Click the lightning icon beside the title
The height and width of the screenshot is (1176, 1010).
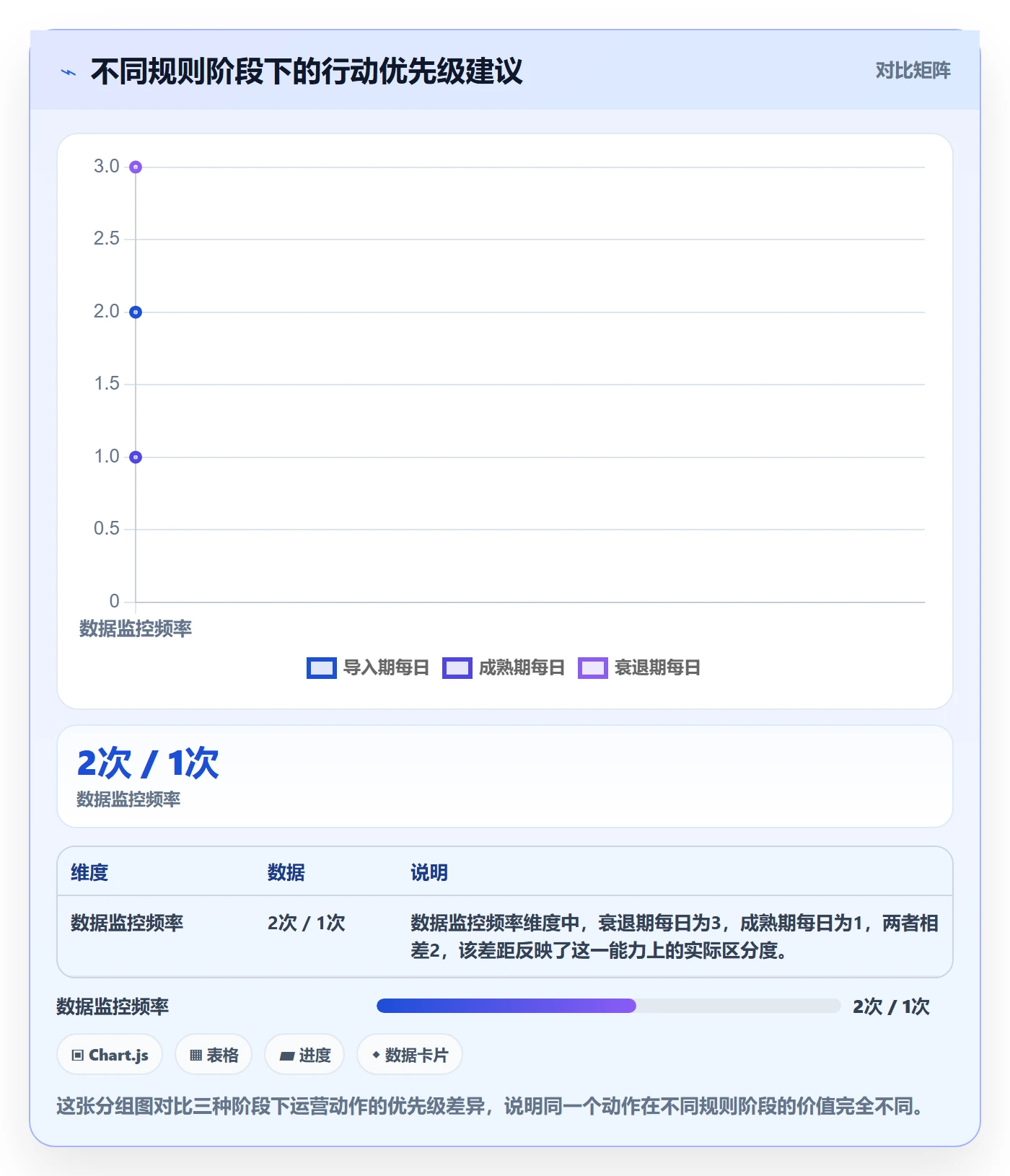[69, 72]
